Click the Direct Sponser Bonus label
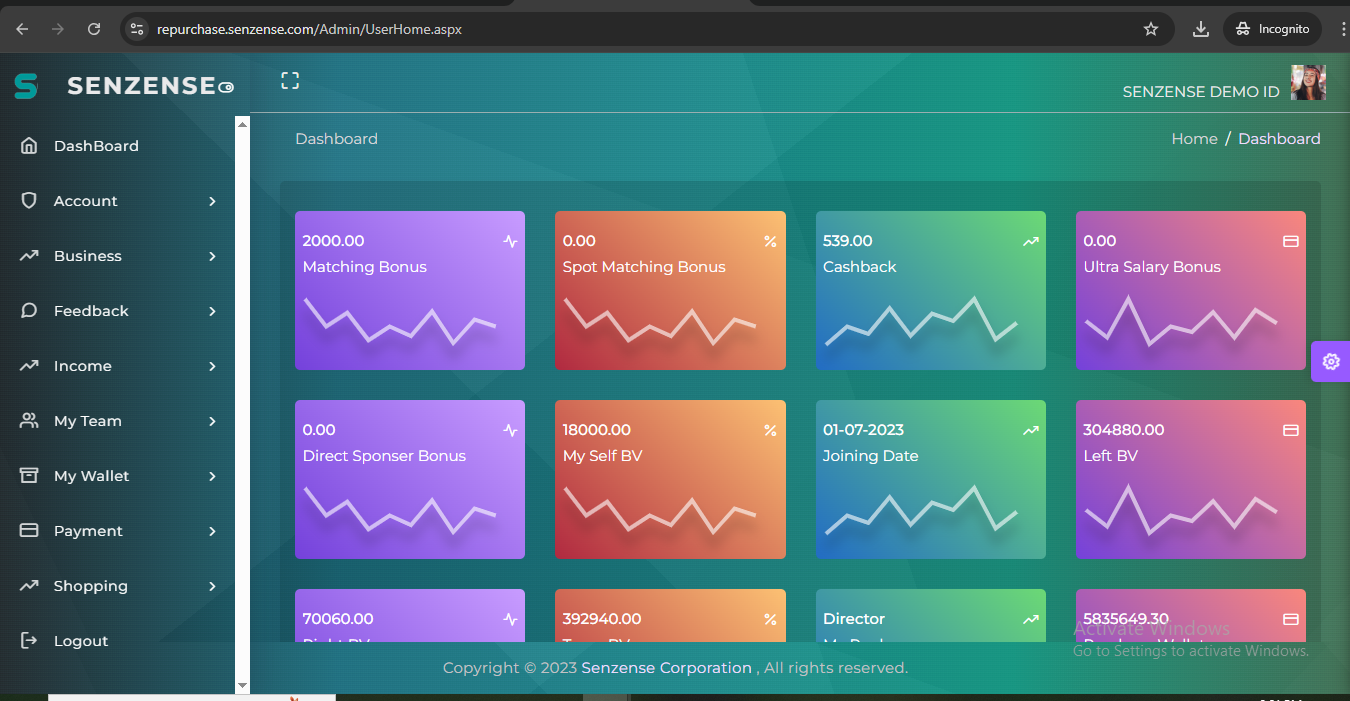This screenshot has width=1350, height=701. point(384,456)
